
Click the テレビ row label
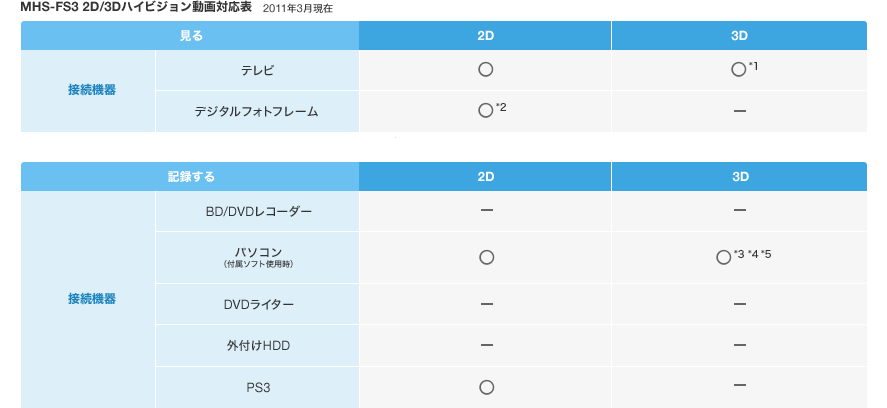pyautogui.click(x=257, y=70)
